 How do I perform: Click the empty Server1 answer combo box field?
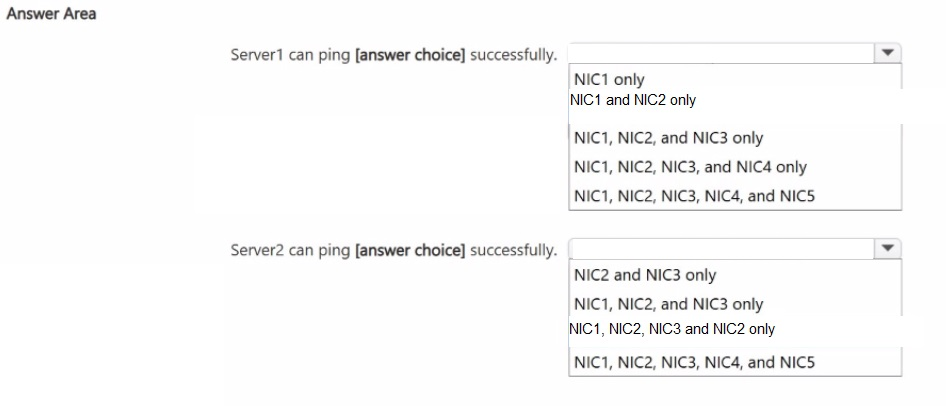[722, 53]
